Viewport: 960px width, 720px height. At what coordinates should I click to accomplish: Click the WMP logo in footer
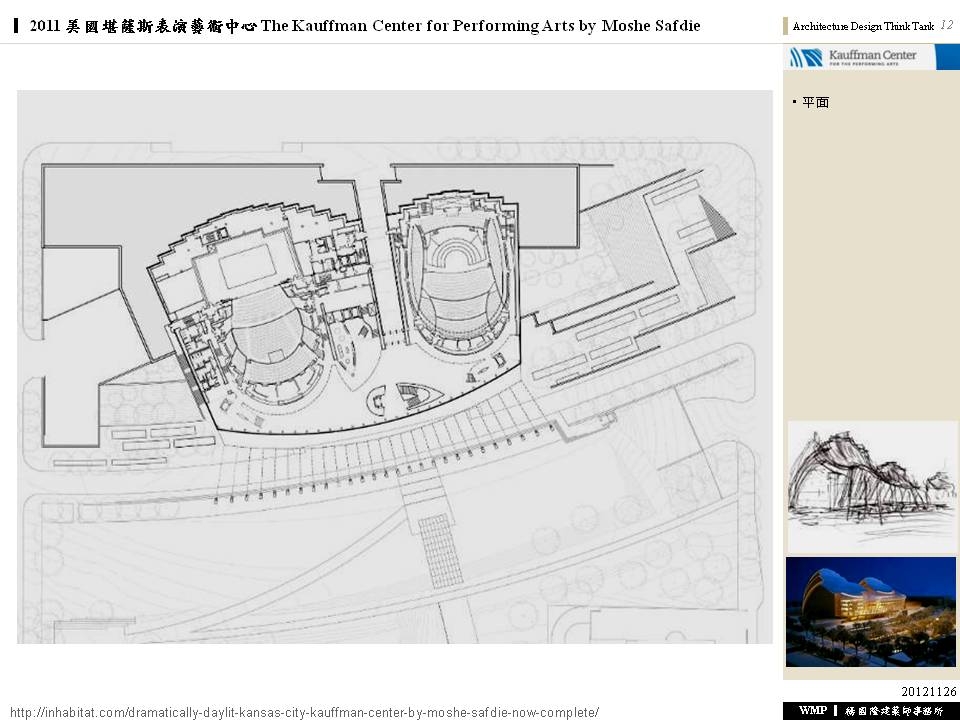click(812, 710)
